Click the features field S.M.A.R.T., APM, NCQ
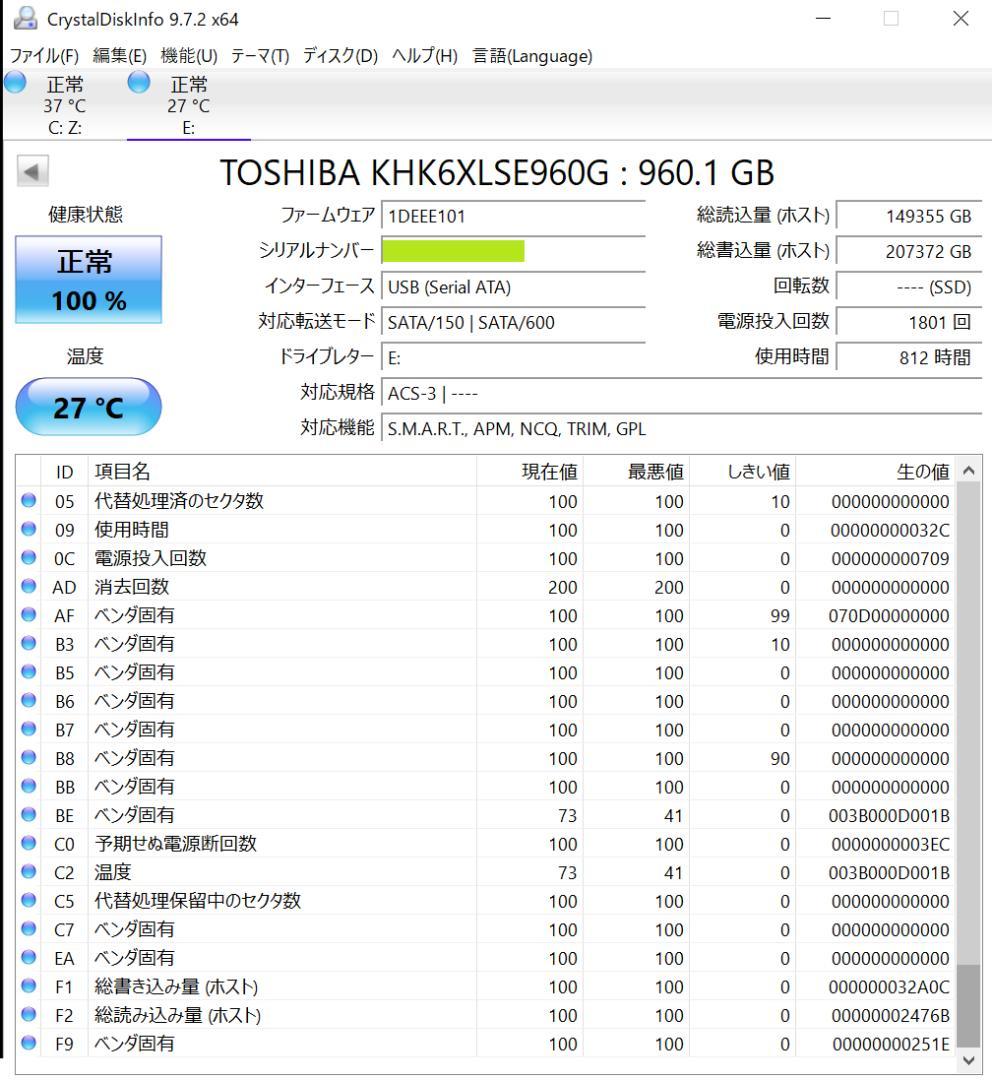 tap(681, 429)
